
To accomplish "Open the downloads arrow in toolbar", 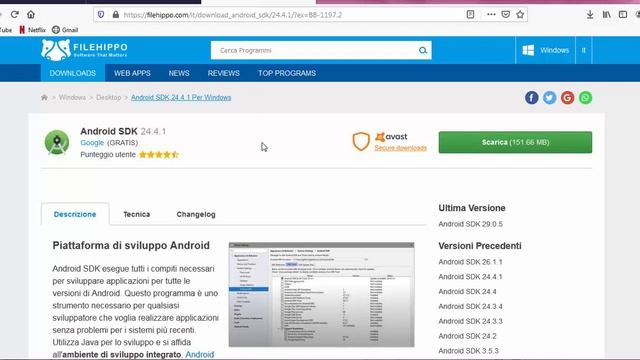I will point(590,15).
